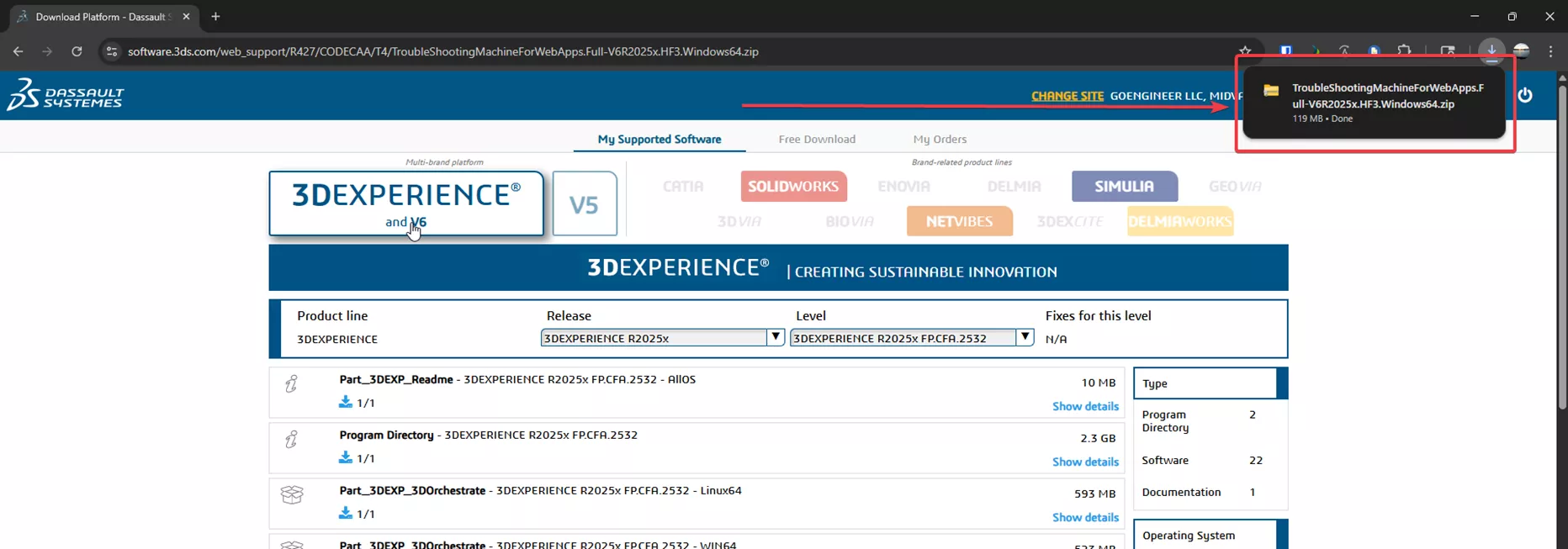Viewport: 1568px width, 549px height.
Task: Select the V5 platform button
Action: [x=585, y=203]
